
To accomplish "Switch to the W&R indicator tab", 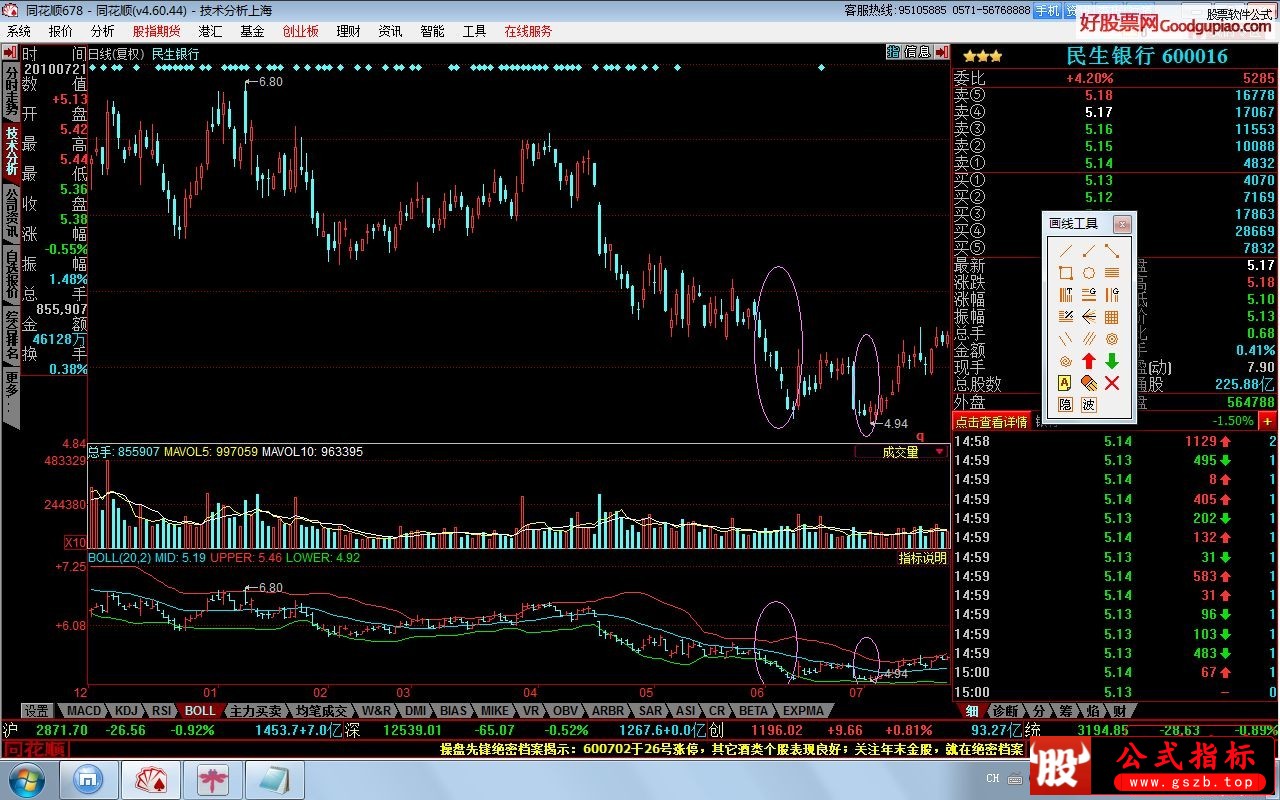I will click(377, 710).
